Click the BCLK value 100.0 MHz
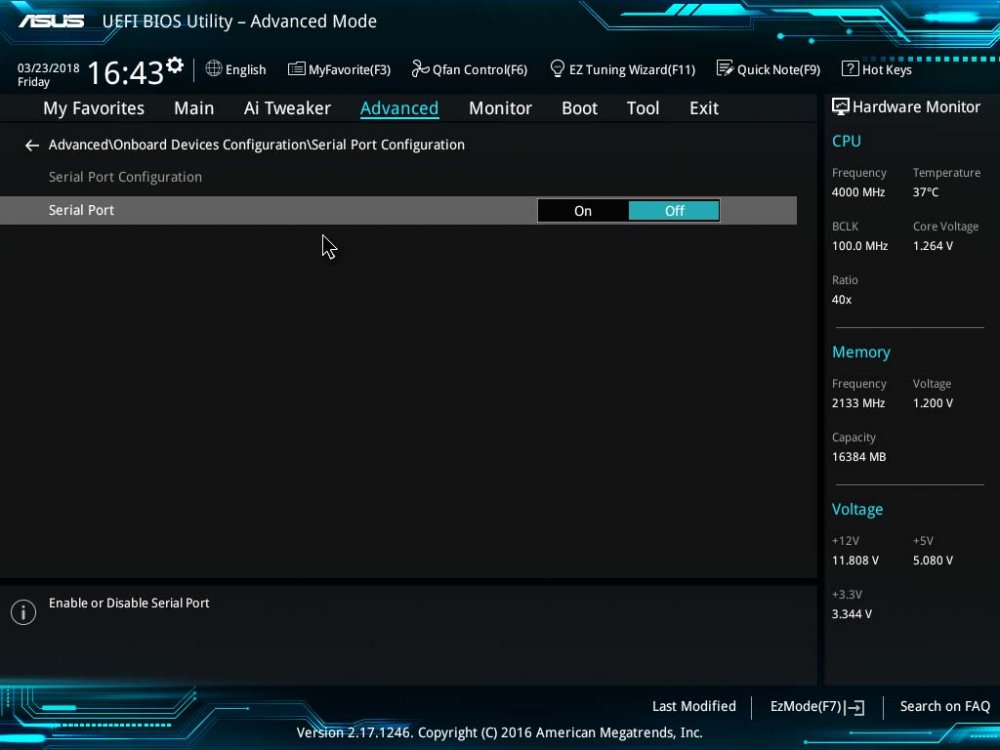Image resolution: width=1000 pixels, height=750 pixels. pyautogui.click(x=860, y=246)
